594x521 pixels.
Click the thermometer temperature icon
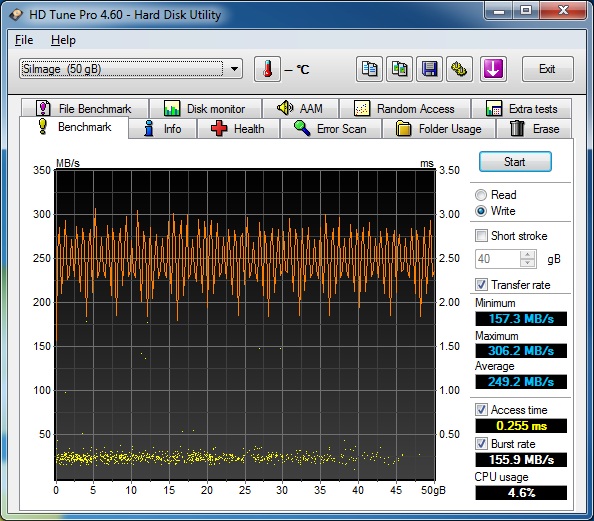[x=267, y=69]
